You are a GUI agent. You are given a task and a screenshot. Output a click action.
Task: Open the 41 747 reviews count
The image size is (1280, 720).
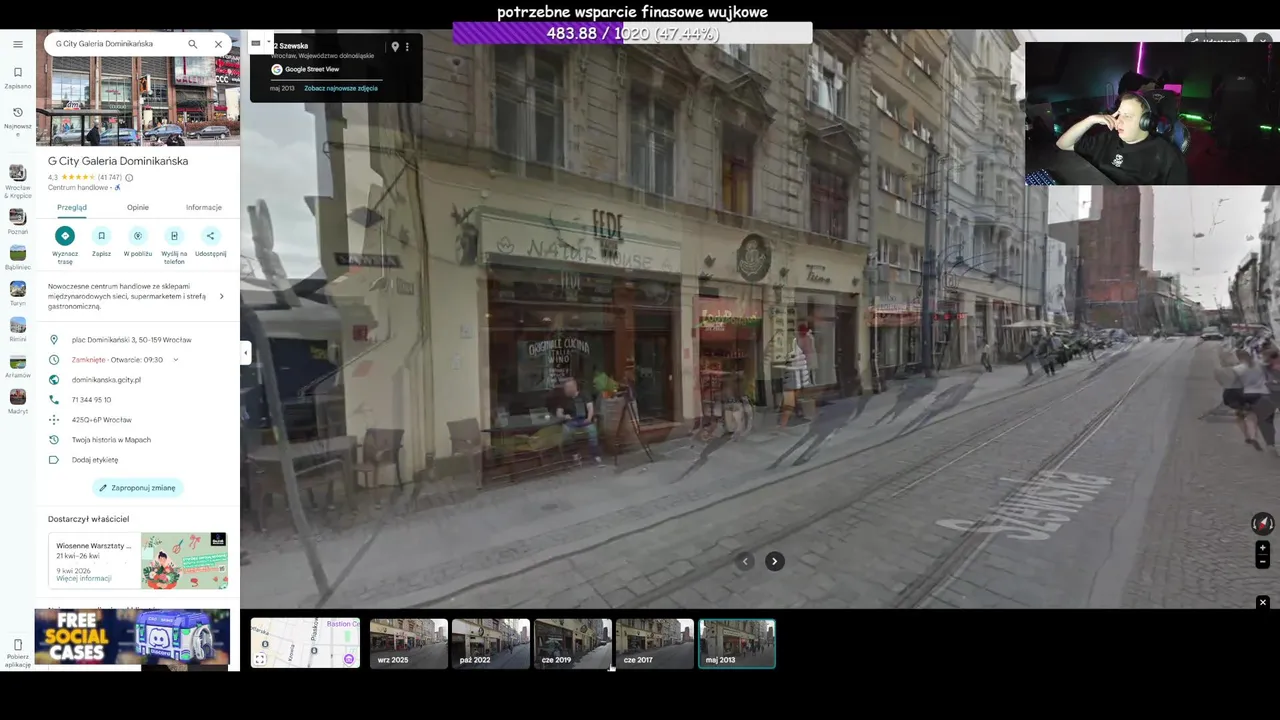pyautogui.click(x=110, y=178)
